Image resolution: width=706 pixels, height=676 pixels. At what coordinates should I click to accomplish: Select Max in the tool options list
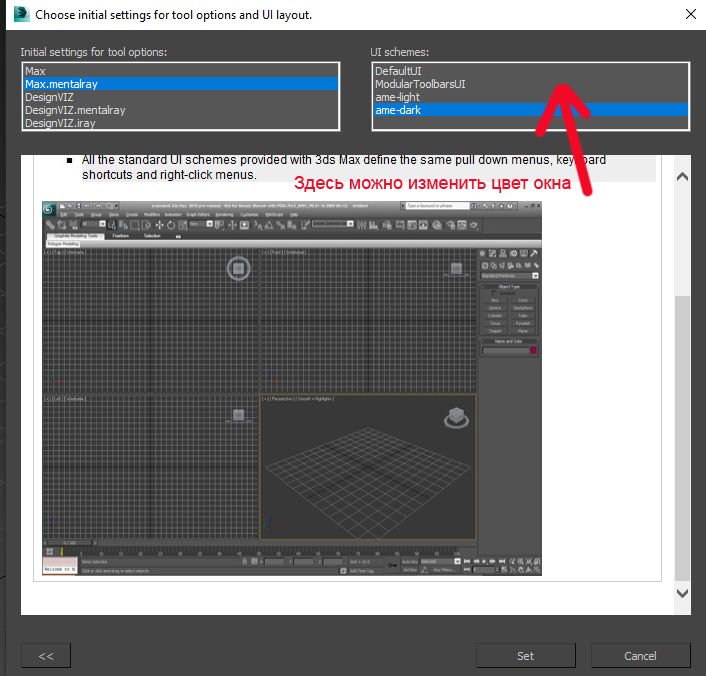tap(181, 71)
